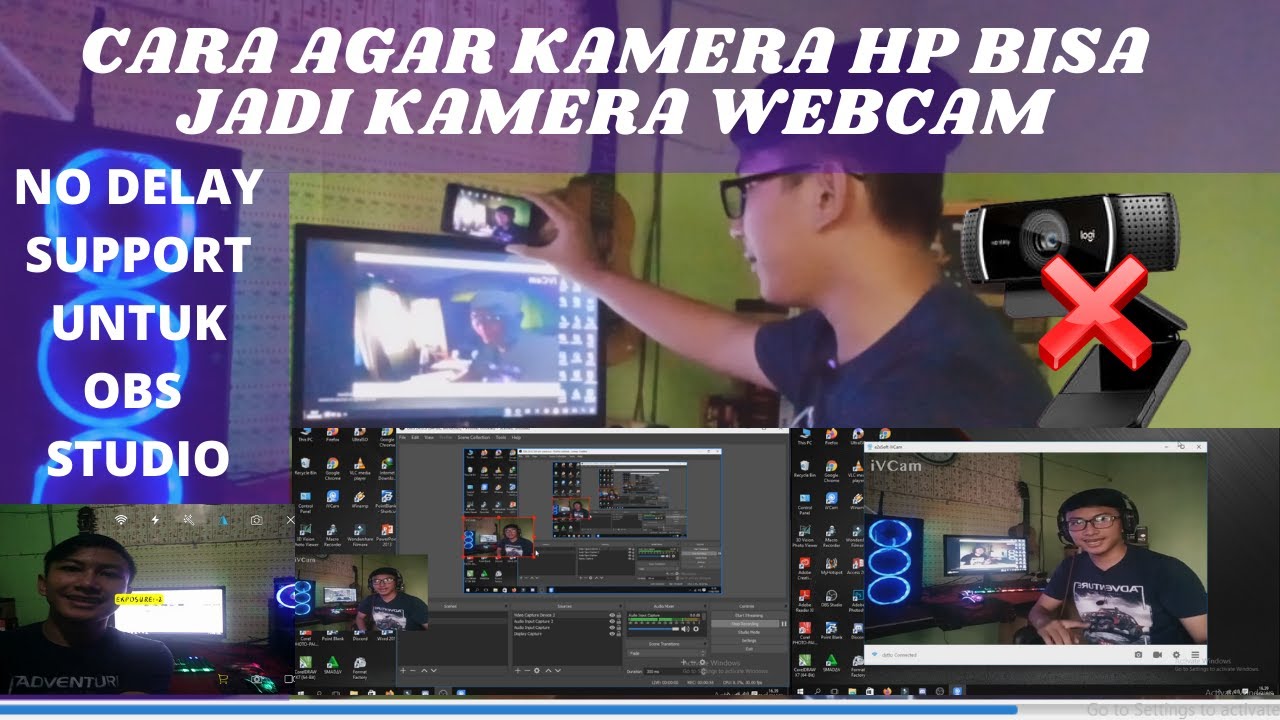
Task: Tap the Wi-Fi icon in phone iVCam view
Action: pos(121,520)
